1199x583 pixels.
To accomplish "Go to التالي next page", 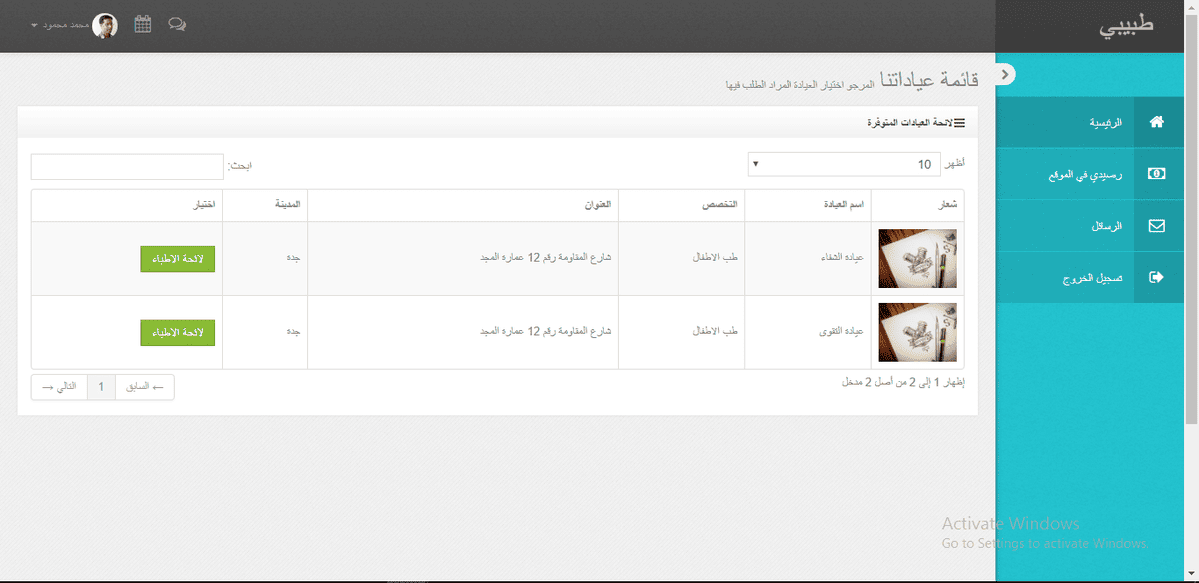I will coord(60,388).
